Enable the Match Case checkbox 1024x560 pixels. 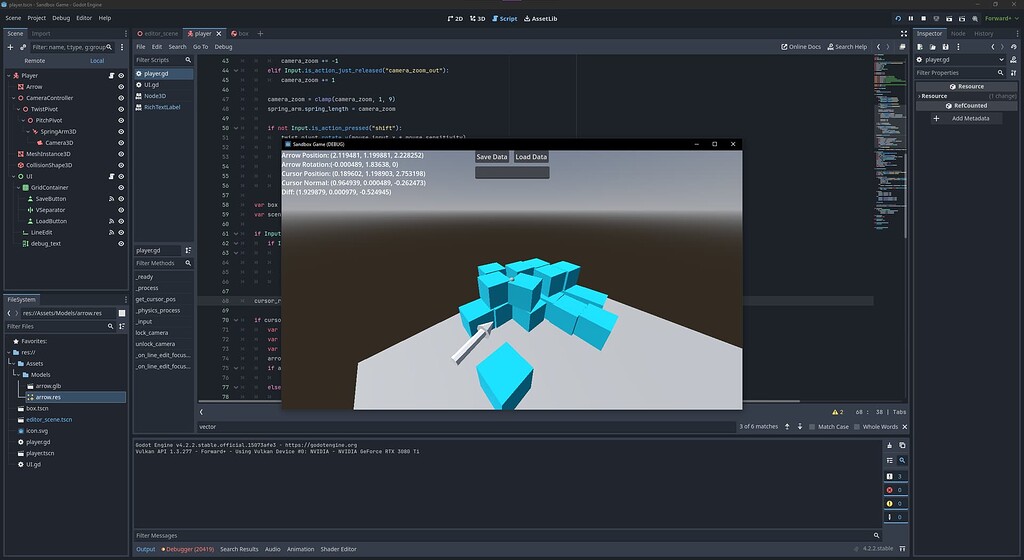(812, 427)
